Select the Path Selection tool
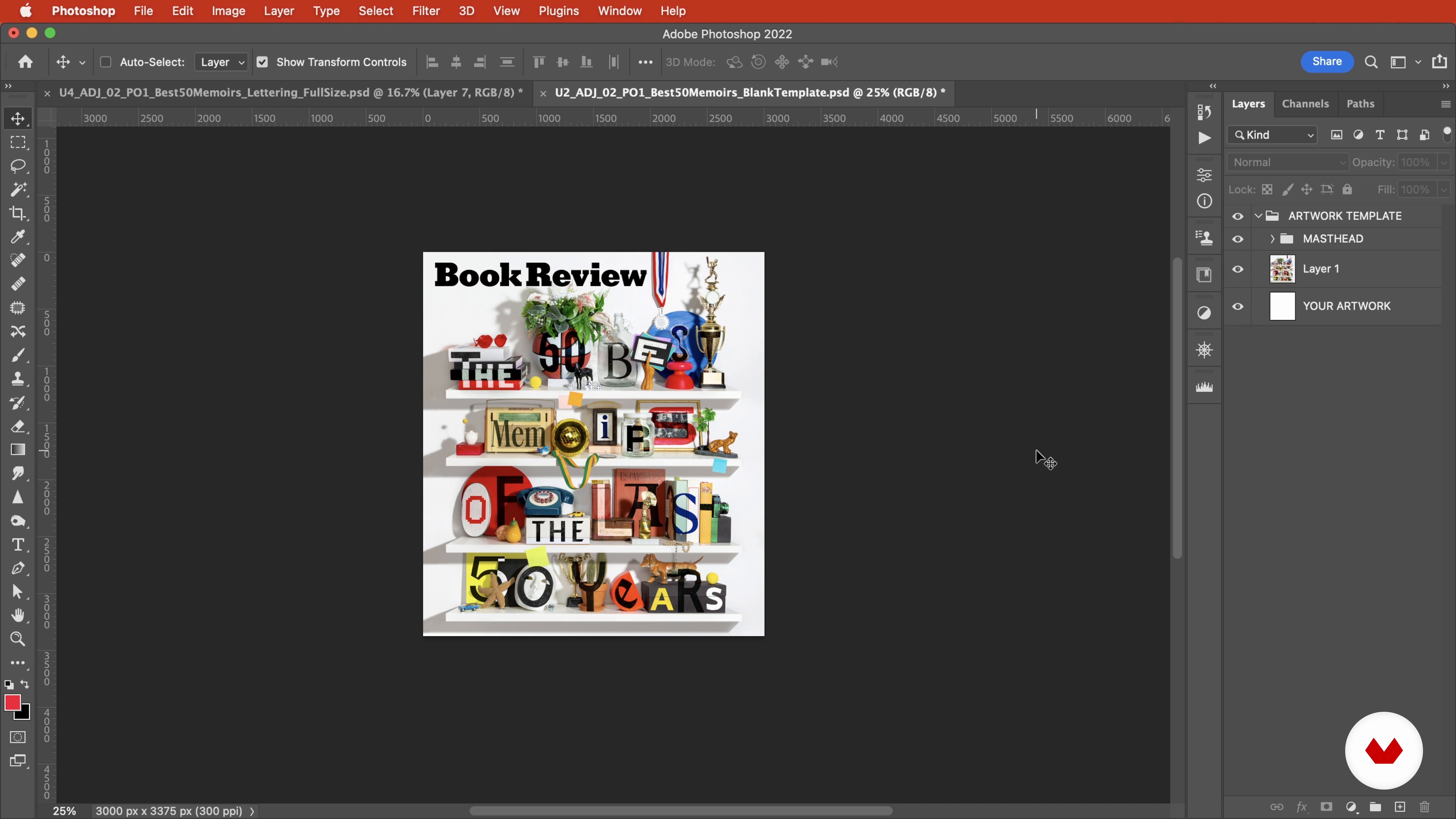 point(17,592)
